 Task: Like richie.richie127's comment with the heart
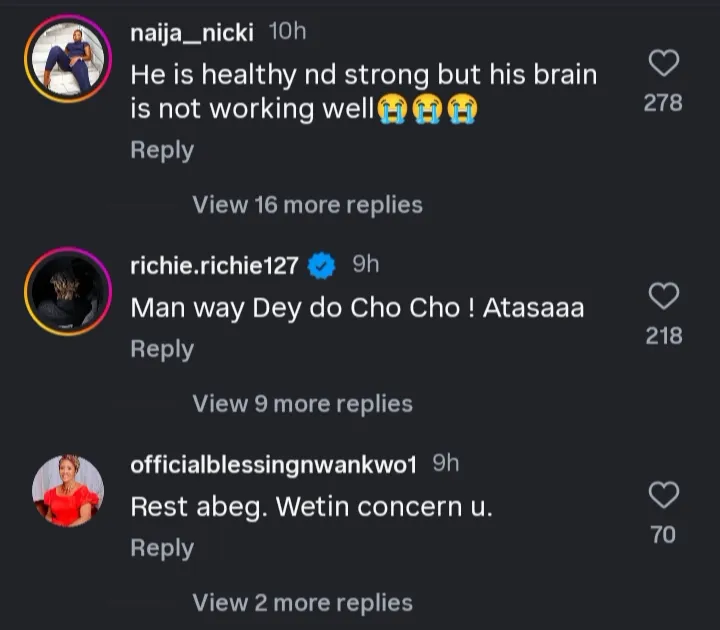tap(664, 295)
